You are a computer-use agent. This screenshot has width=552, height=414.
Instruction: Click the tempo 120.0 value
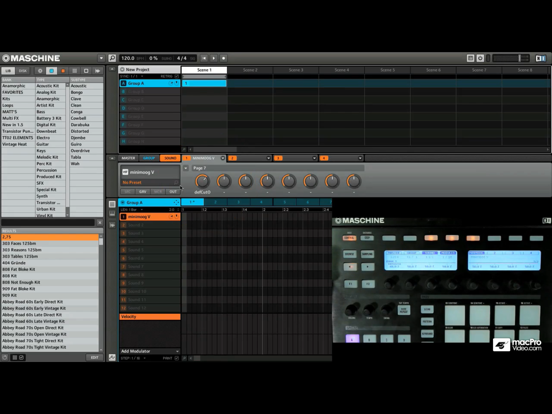(x=128, y=58)
